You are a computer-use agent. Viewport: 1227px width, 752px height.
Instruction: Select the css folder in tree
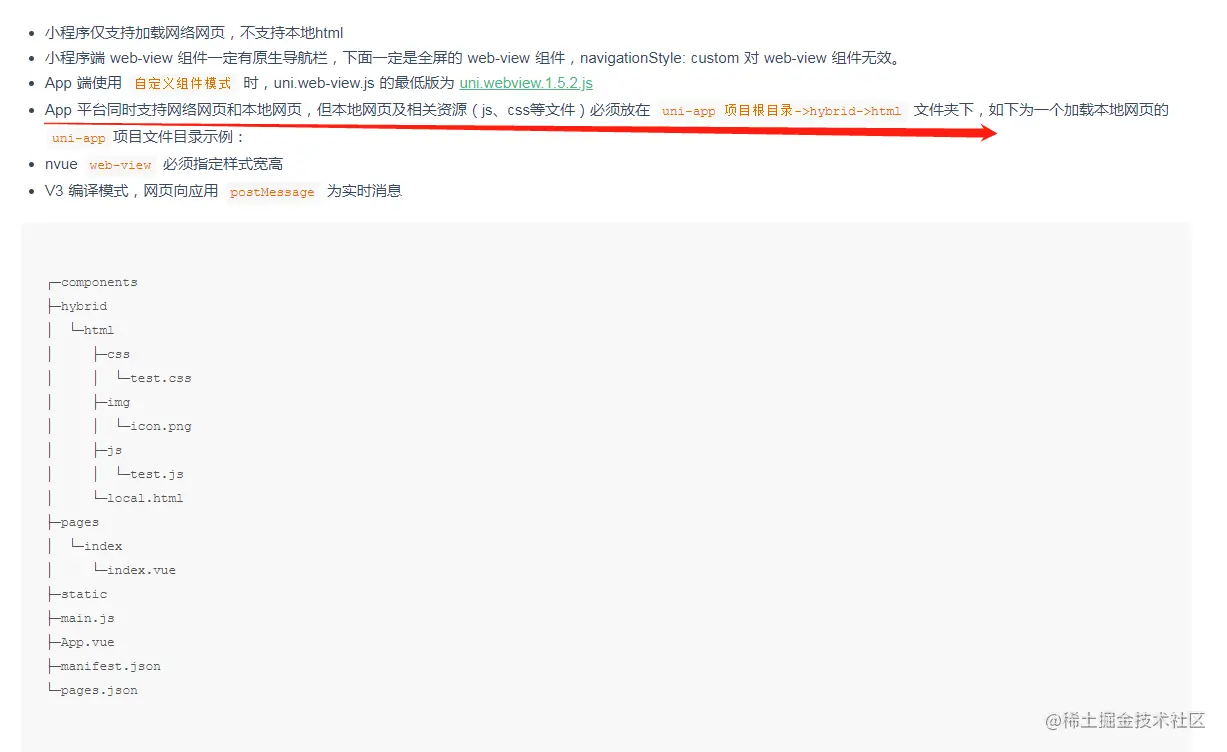tap(119, 354)
